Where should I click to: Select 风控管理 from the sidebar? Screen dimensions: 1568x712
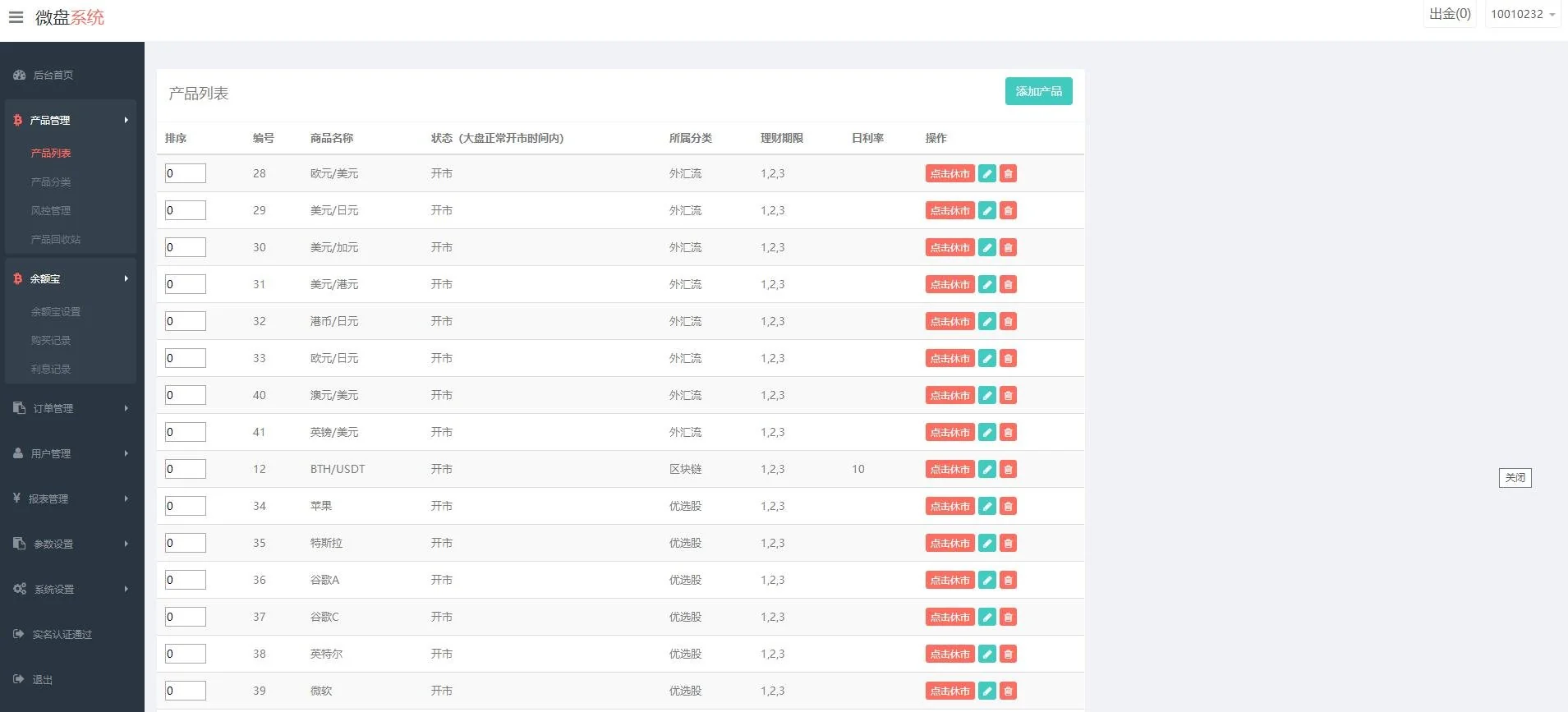pyautogui.click(x=51, y=210)
